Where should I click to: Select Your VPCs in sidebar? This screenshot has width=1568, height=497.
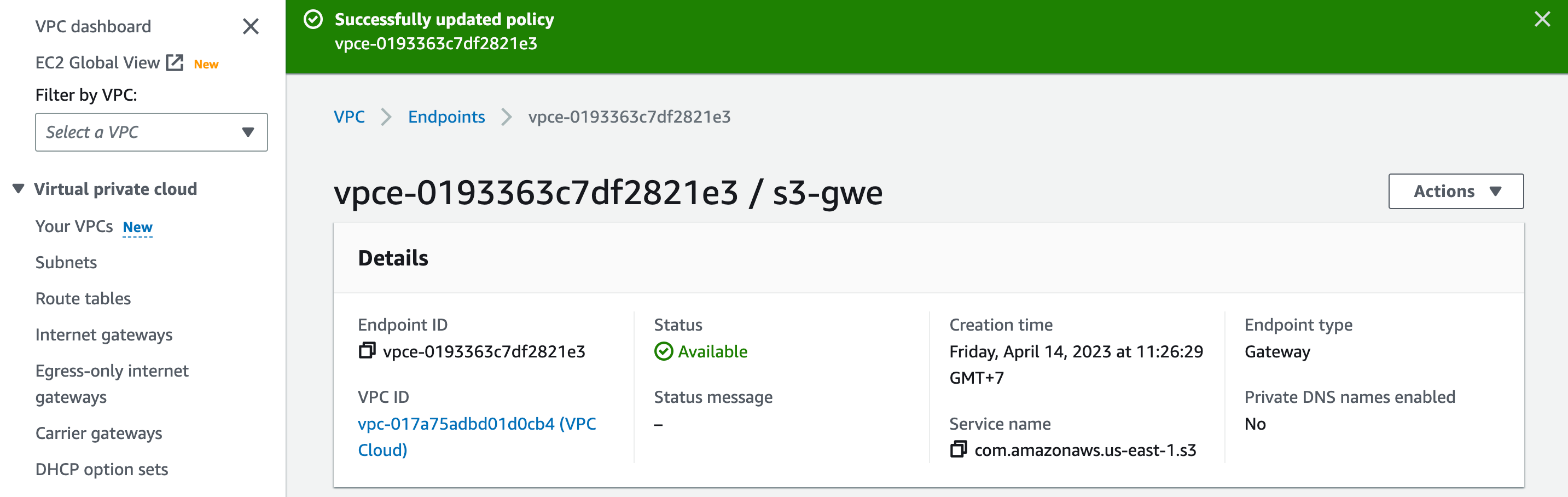coord(74,227)
